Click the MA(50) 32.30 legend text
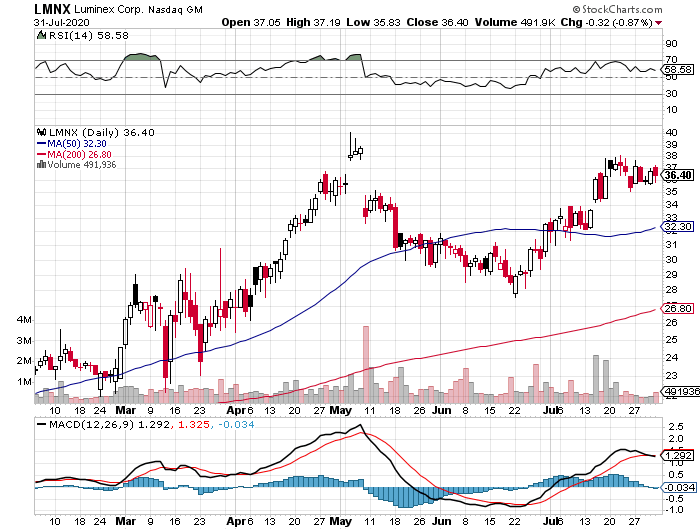The height and width of the screenshot is (530, 700). click(x=77, y=144)
